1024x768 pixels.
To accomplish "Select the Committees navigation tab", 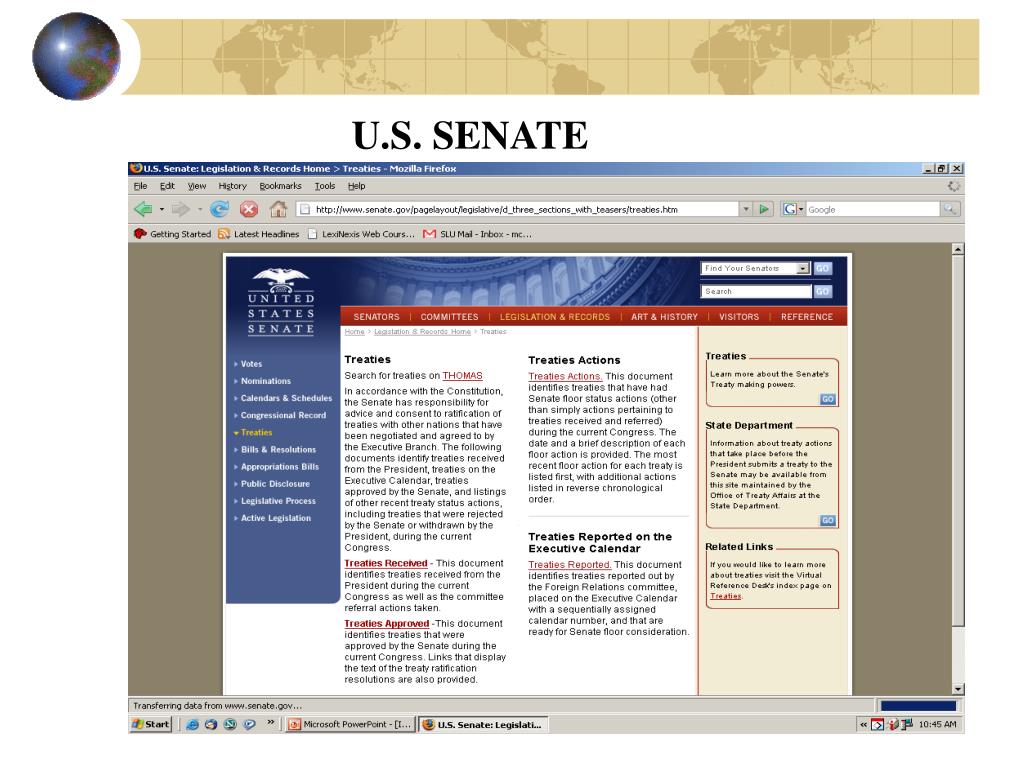I will pos(449,317).
